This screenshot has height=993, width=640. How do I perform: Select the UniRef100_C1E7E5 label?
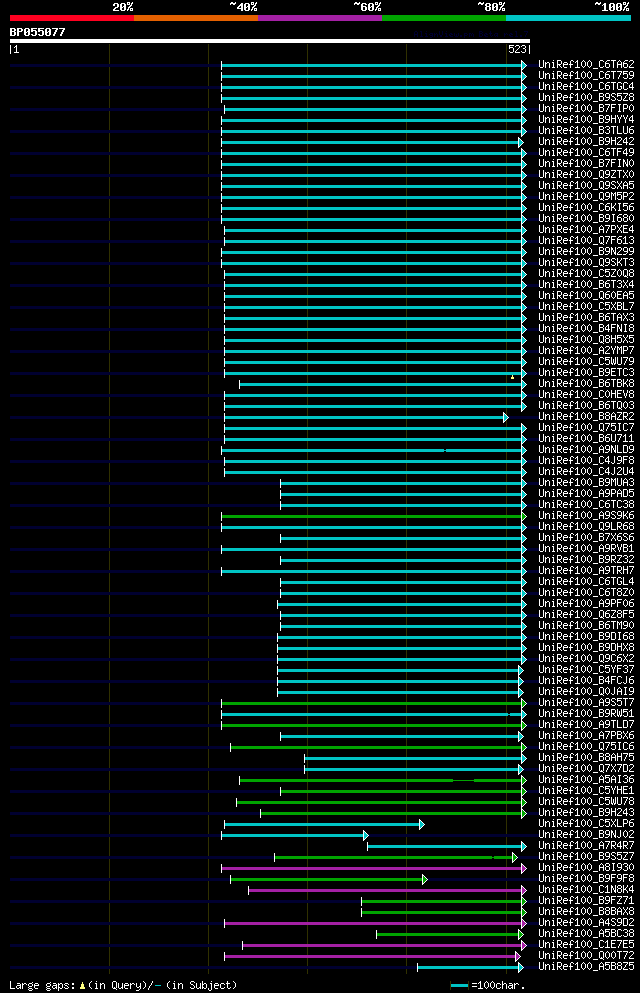pyautogui.click(x=586, y=946)
